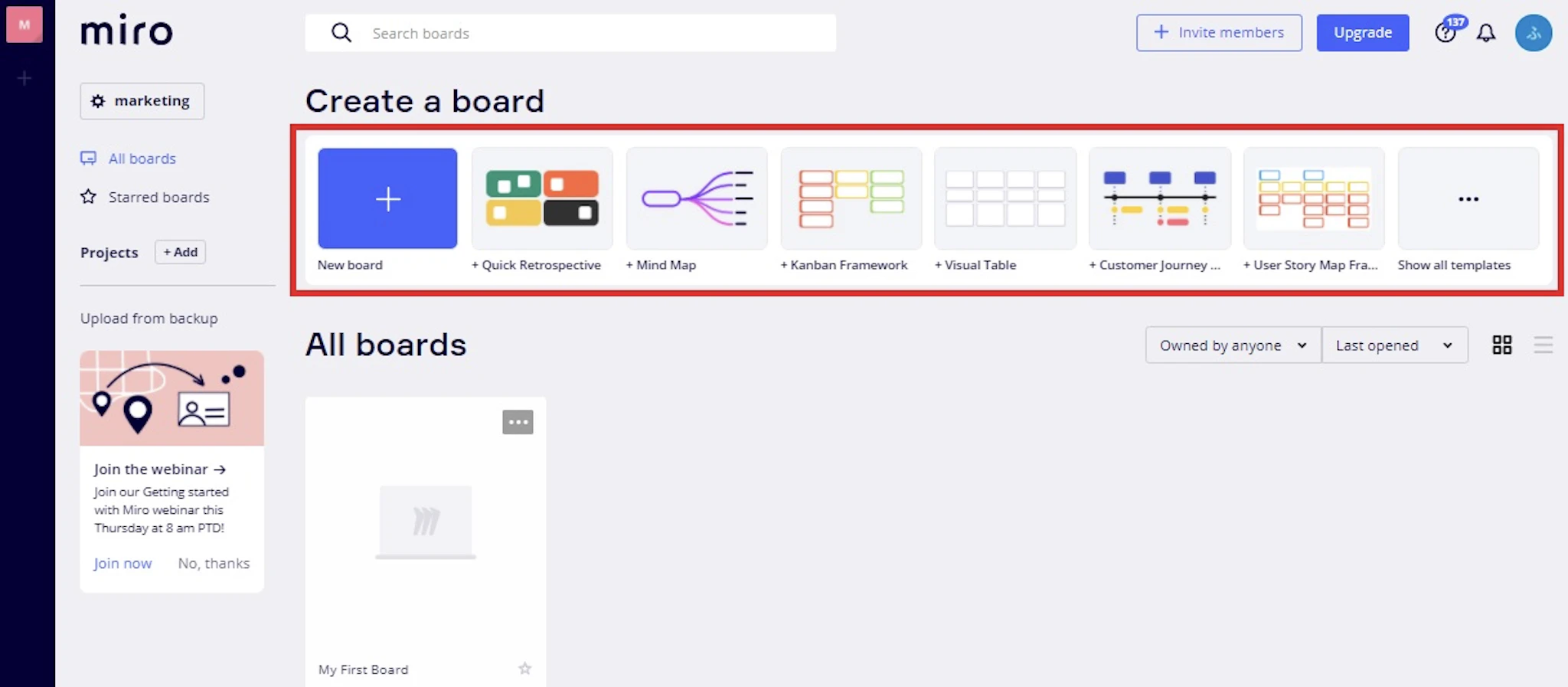This screenshot has width=1568, height=687.
Task: Expand the Owned by anyone dropdown
Action: (x=1233, y=345)
